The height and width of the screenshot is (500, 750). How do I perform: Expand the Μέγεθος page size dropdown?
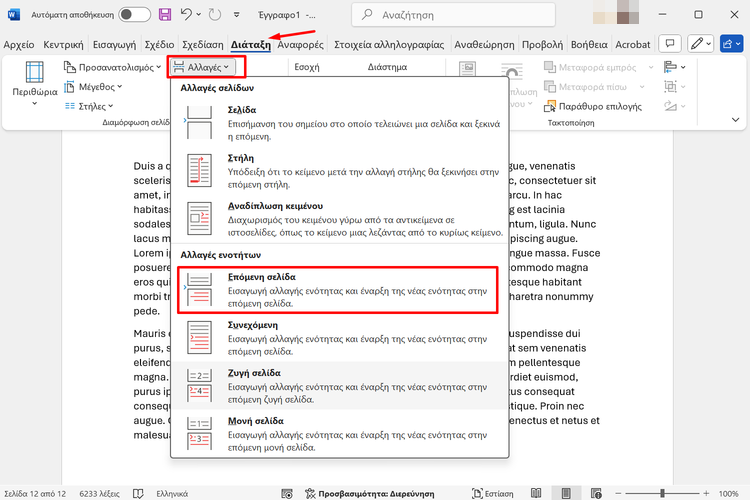click(94, 87)
